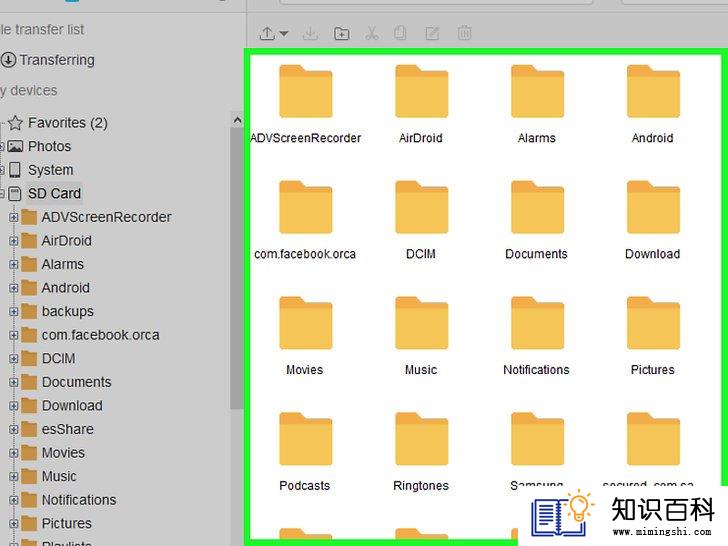The height and width of the screenshot is (546, 728).
Task: Select Favorites (2) in the device tree
Action: (x=58, y=123)
